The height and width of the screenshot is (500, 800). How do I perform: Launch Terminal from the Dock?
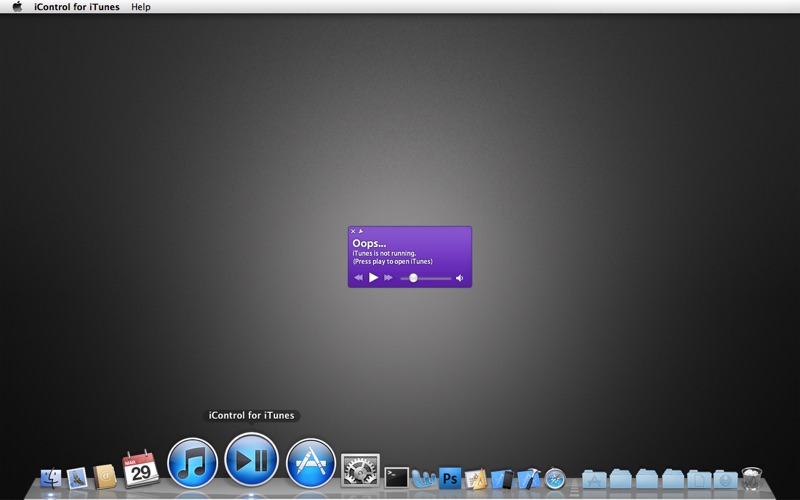point(397,477)
